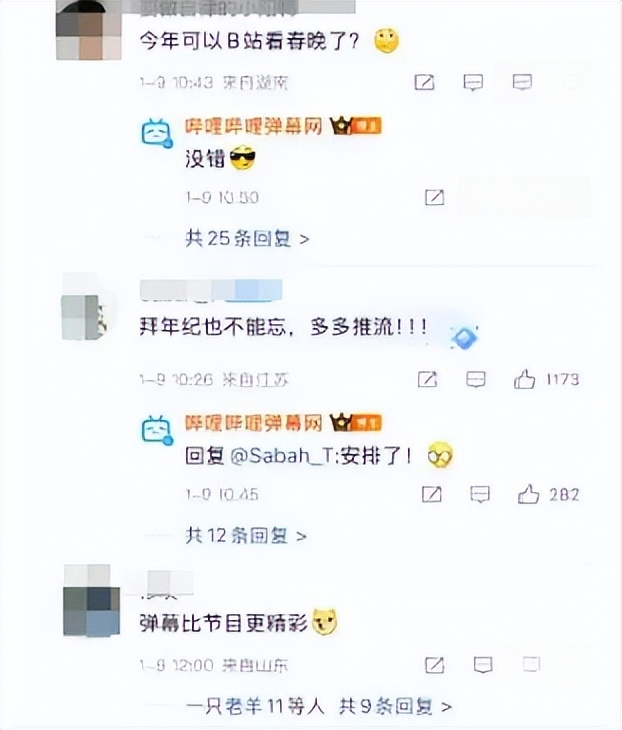Reply to Bilibili's 安排了 comment
This screenshot has width=622, height=730.
480,494
